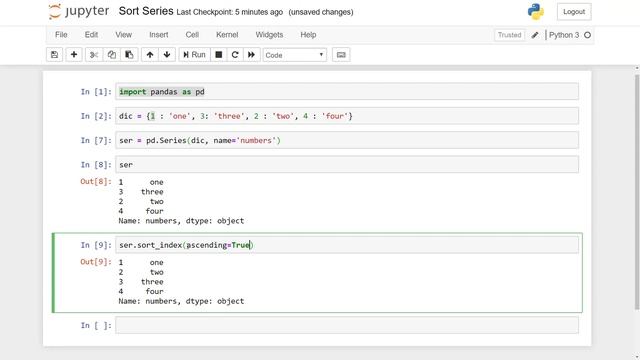
Task: Click the In [9] prompt label
Action: (96, 245)
